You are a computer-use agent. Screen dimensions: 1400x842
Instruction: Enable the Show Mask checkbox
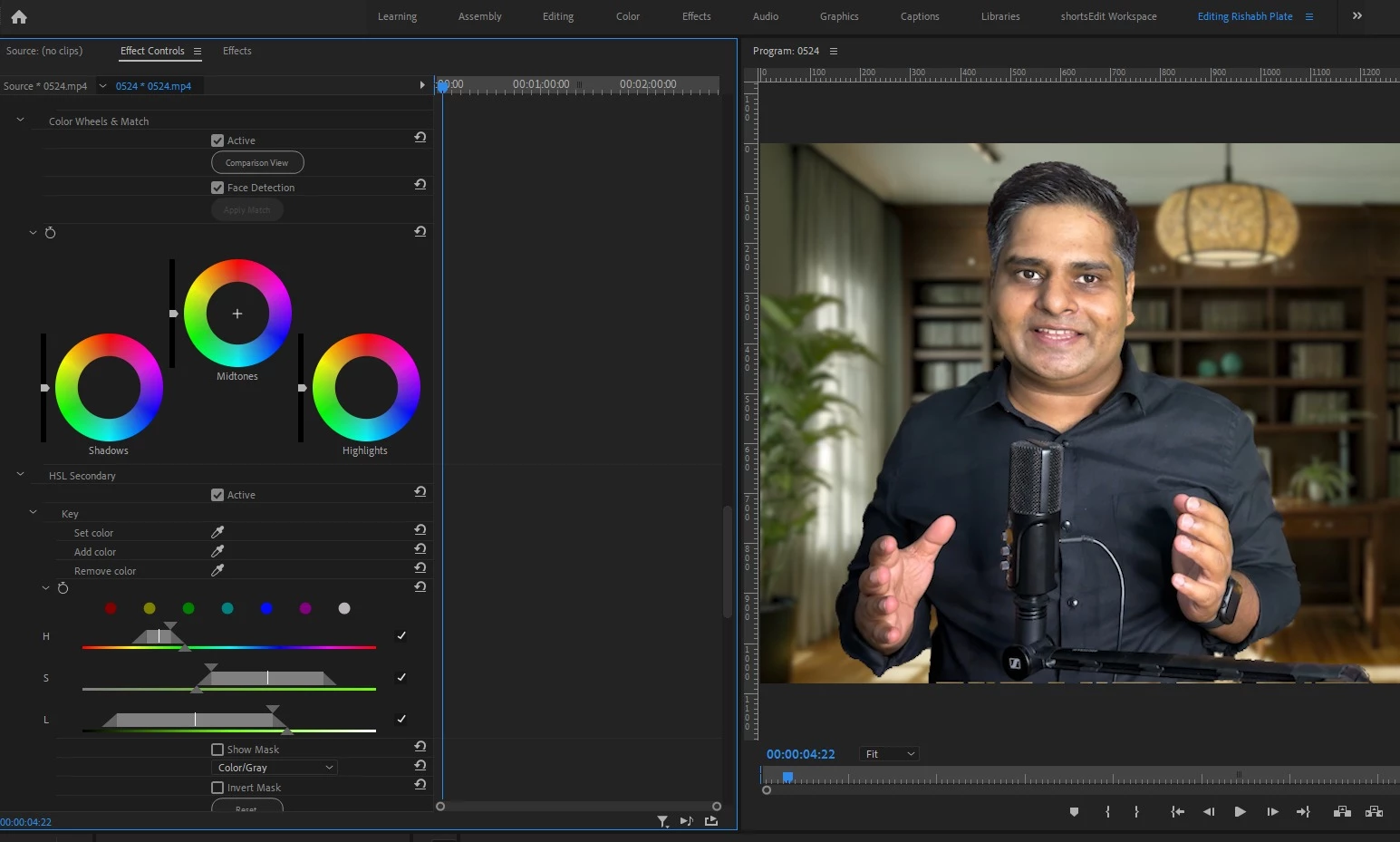tap(217, 750)
